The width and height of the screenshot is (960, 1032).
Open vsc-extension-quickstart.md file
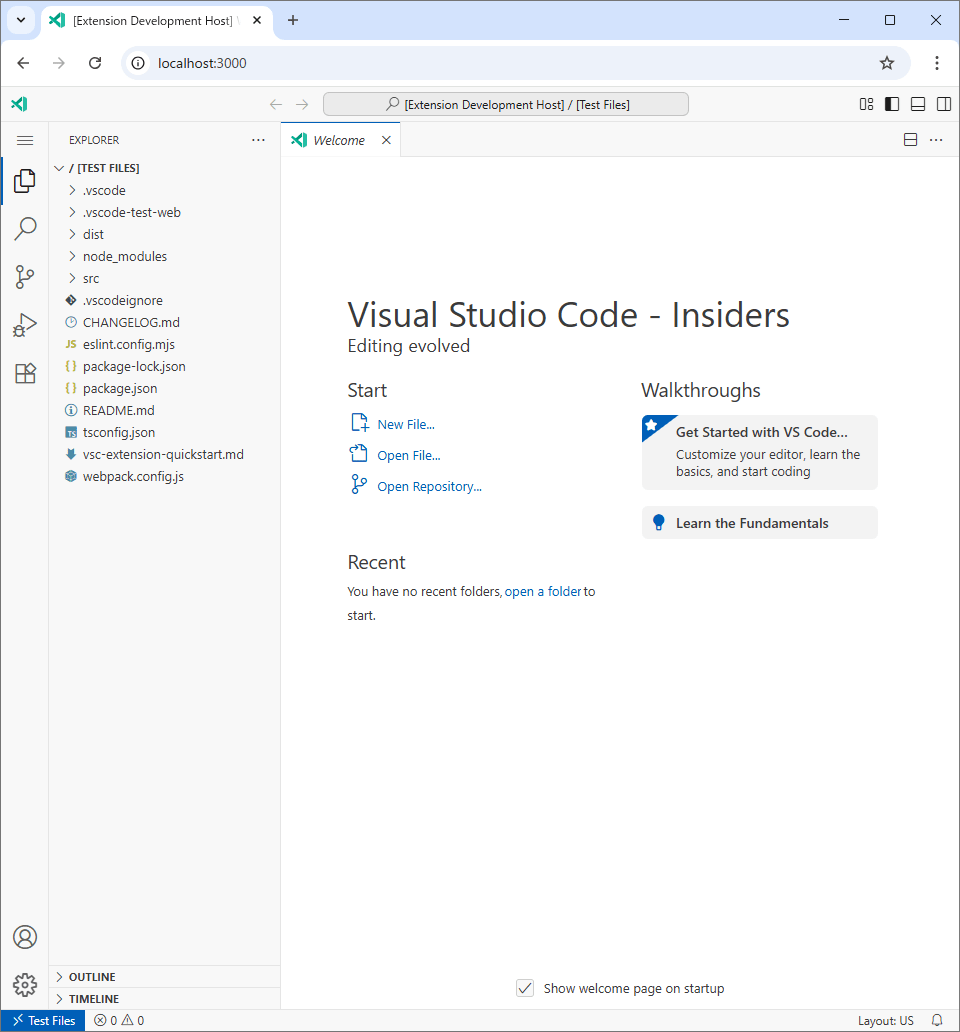164,455
